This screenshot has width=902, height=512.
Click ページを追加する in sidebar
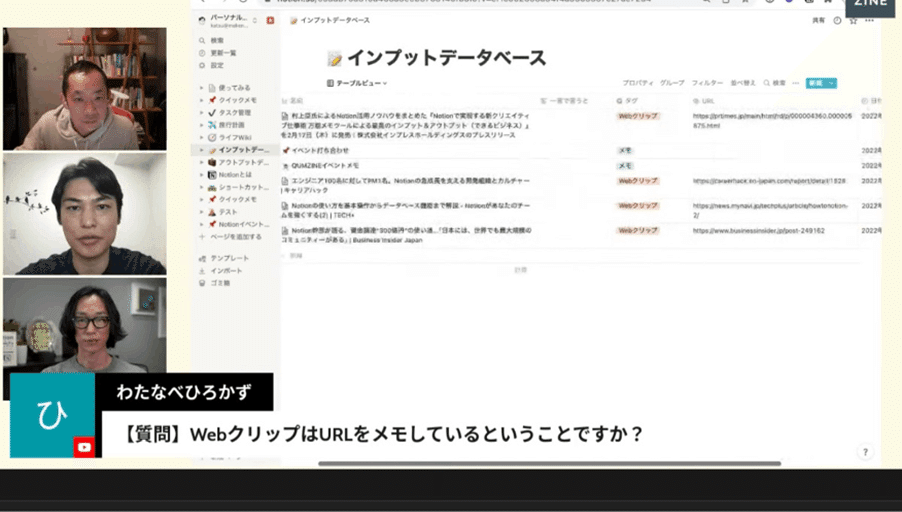point(233,237)
